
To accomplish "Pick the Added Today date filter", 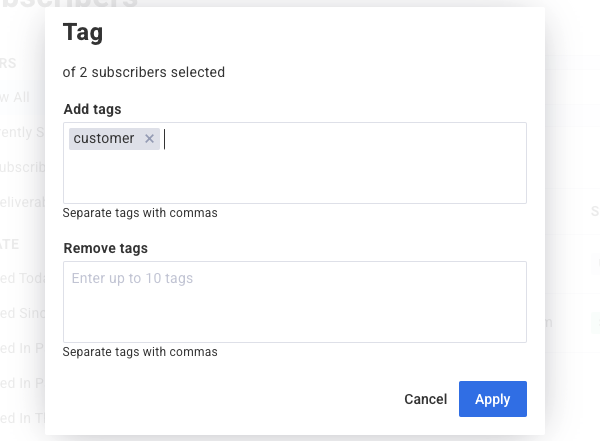I will [22, 279].
